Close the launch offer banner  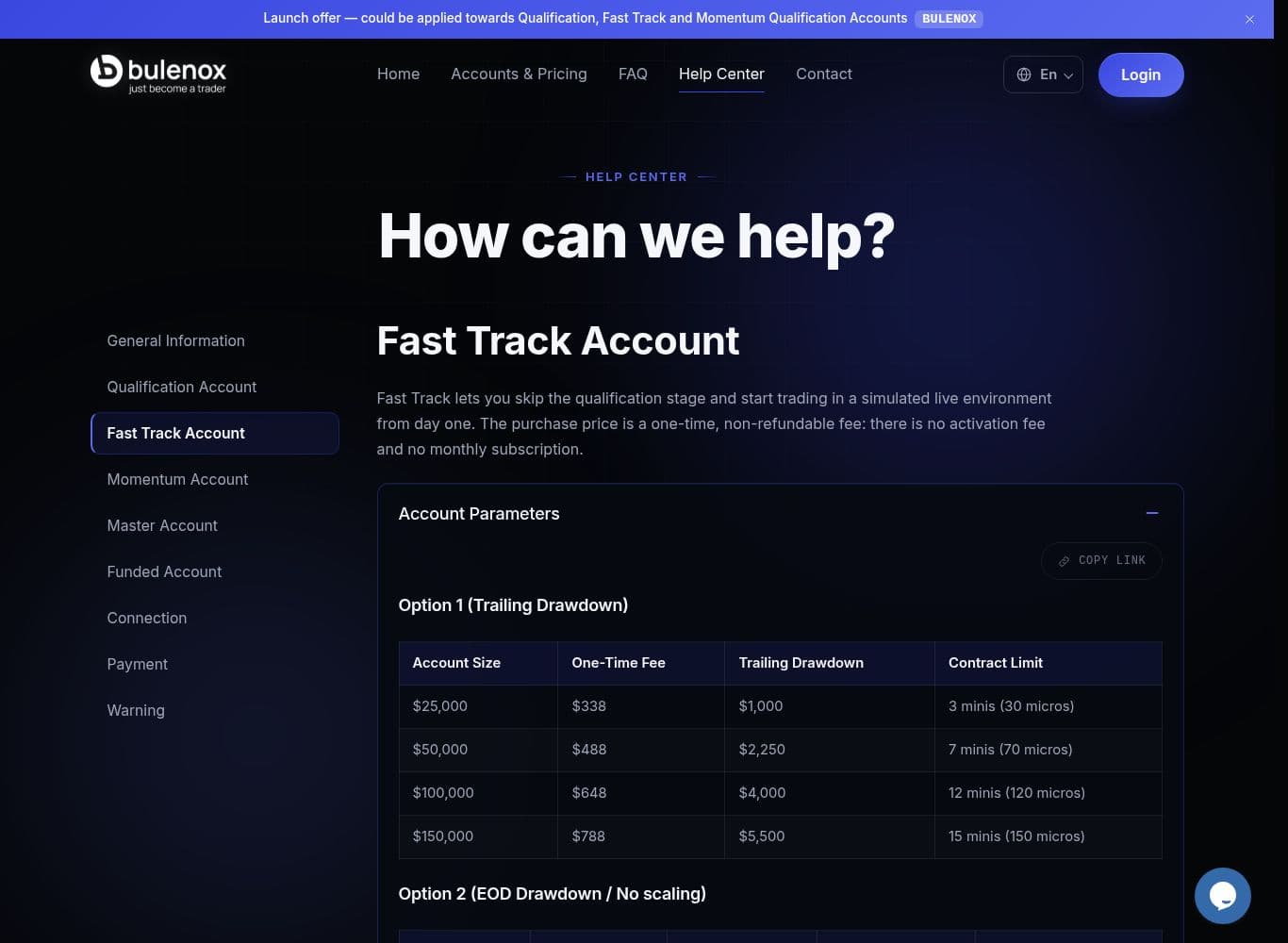tap(1249, 19)
